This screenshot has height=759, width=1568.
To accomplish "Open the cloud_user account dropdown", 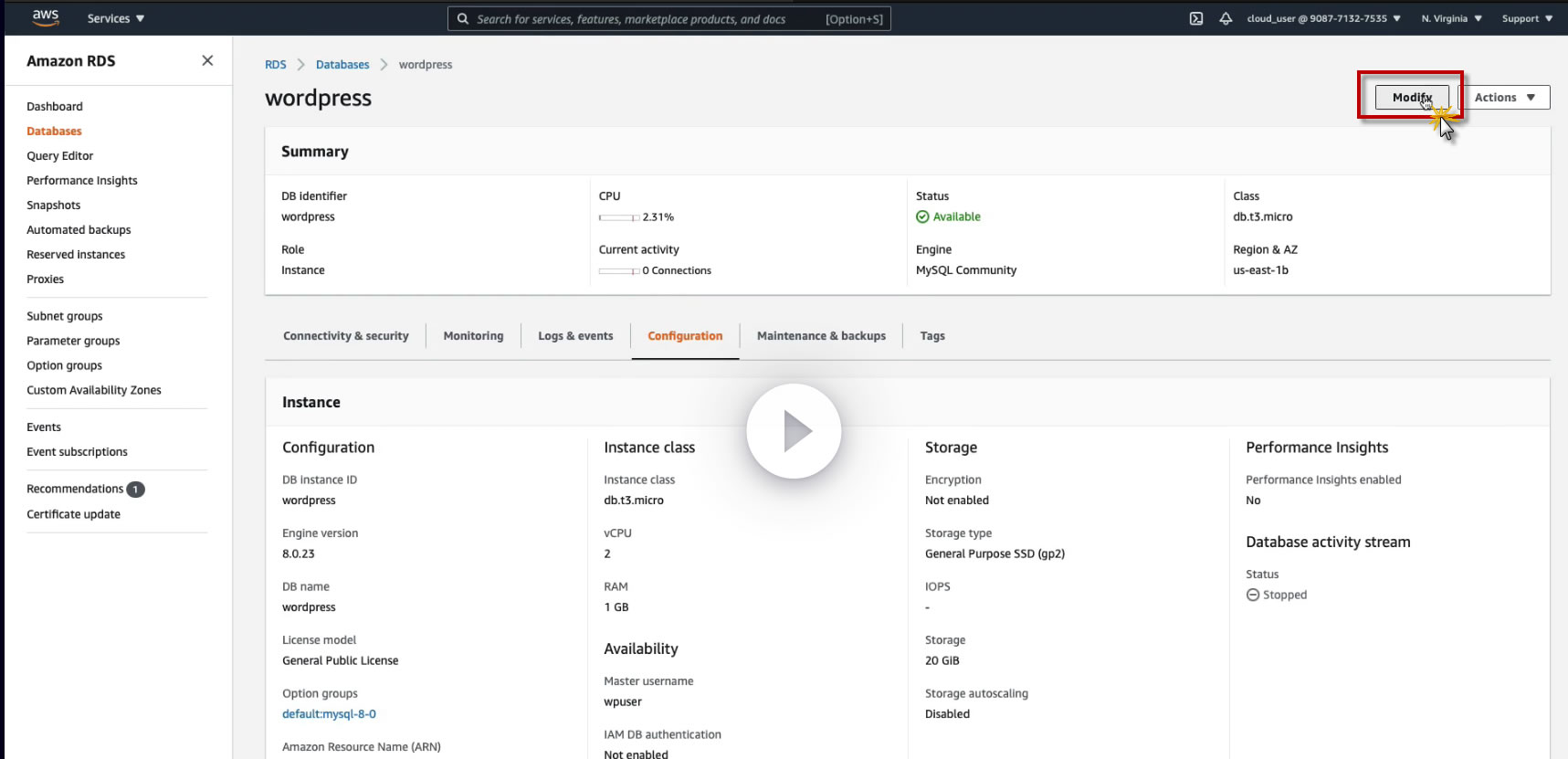I will pyautogui.click(x=1323, y=18).
